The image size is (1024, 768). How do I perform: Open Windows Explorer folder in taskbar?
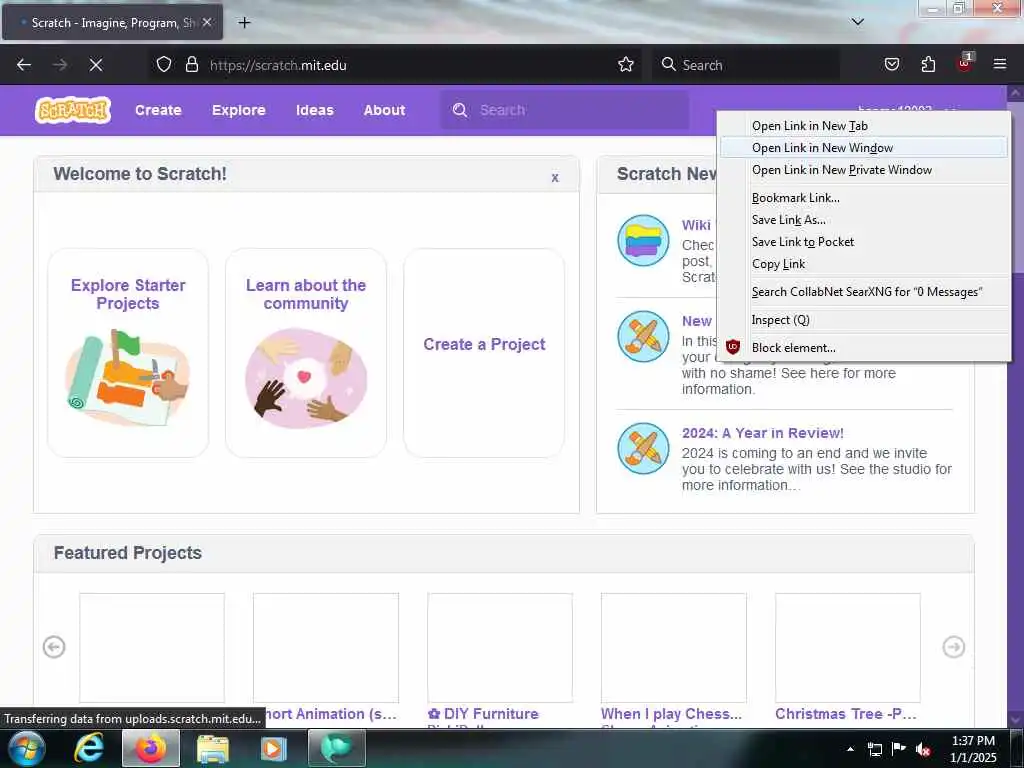pyautogui.click(x=213, y=748)
